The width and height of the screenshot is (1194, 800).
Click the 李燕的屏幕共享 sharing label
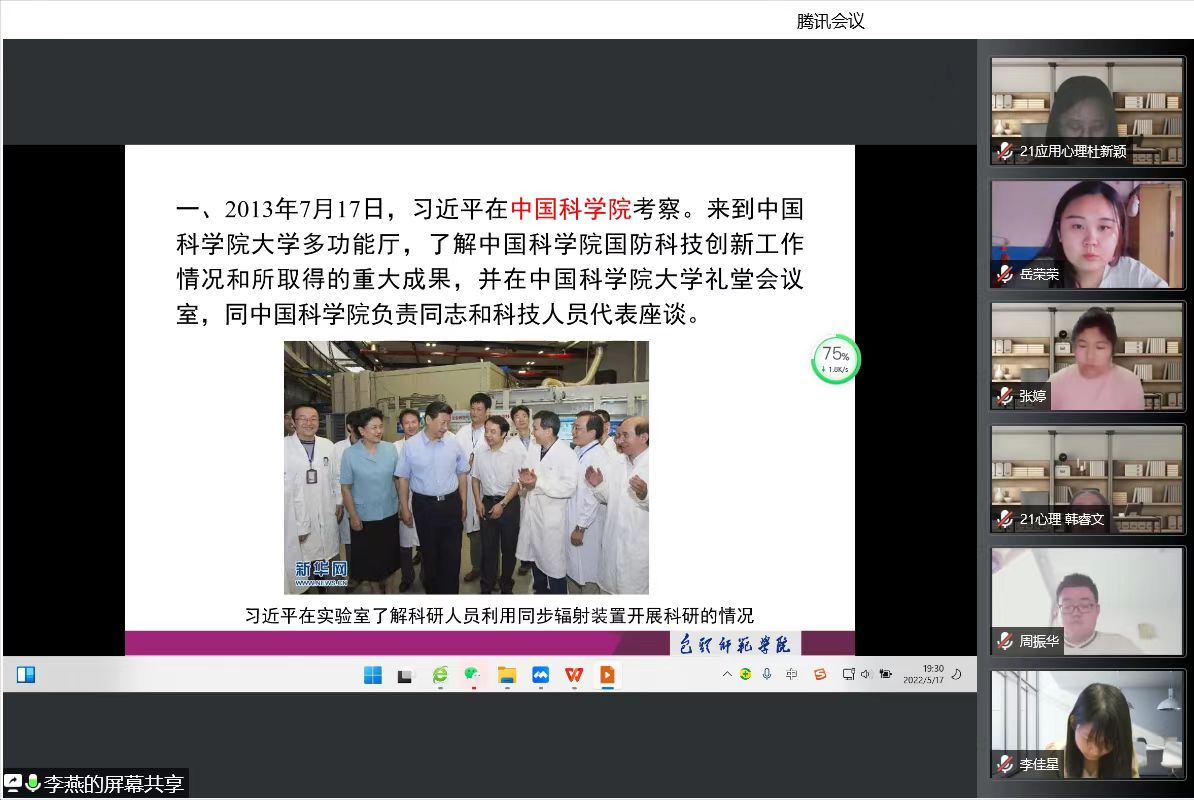click(x=113, y=784)
